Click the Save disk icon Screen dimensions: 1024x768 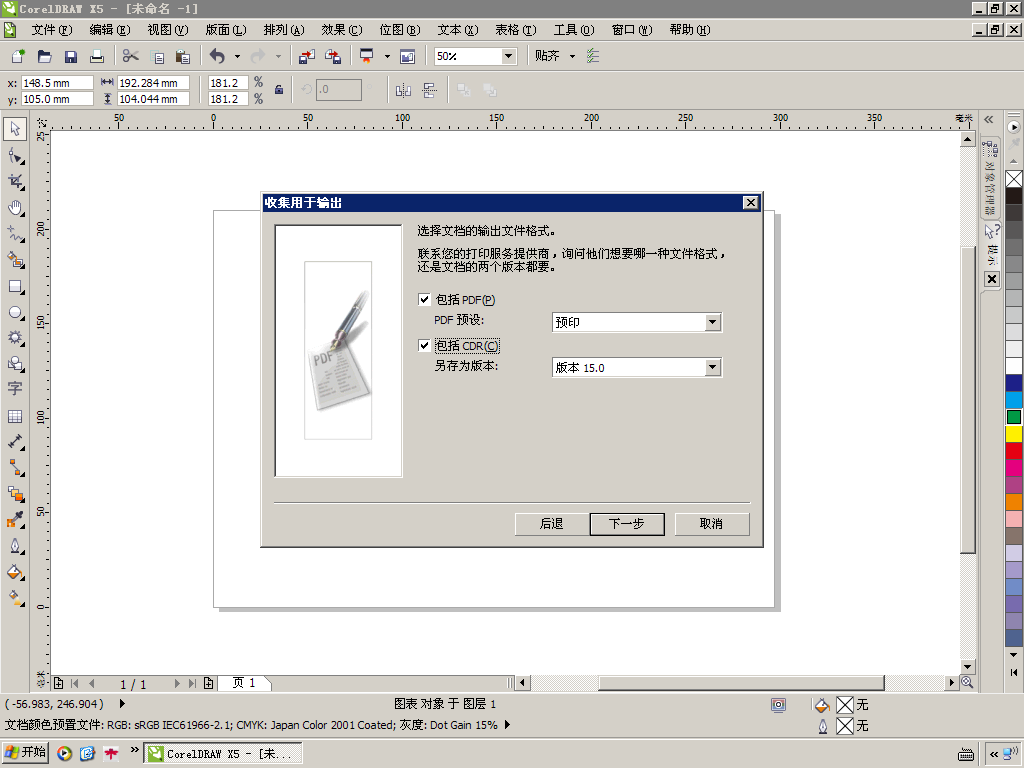(71, 57)
